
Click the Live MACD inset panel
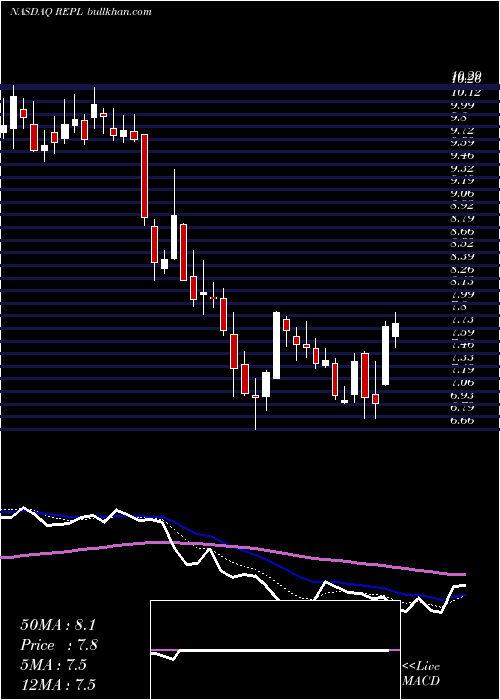[275, 650]
